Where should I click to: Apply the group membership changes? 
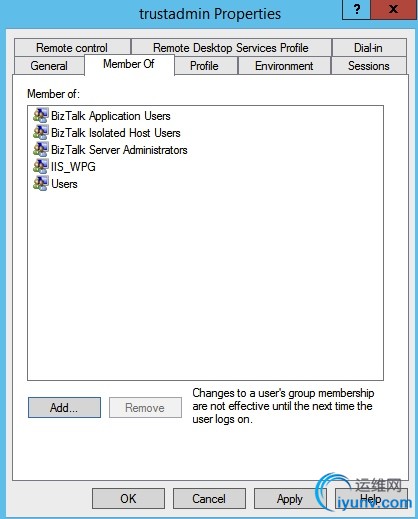pyautogui.click(x=290, y=499)
